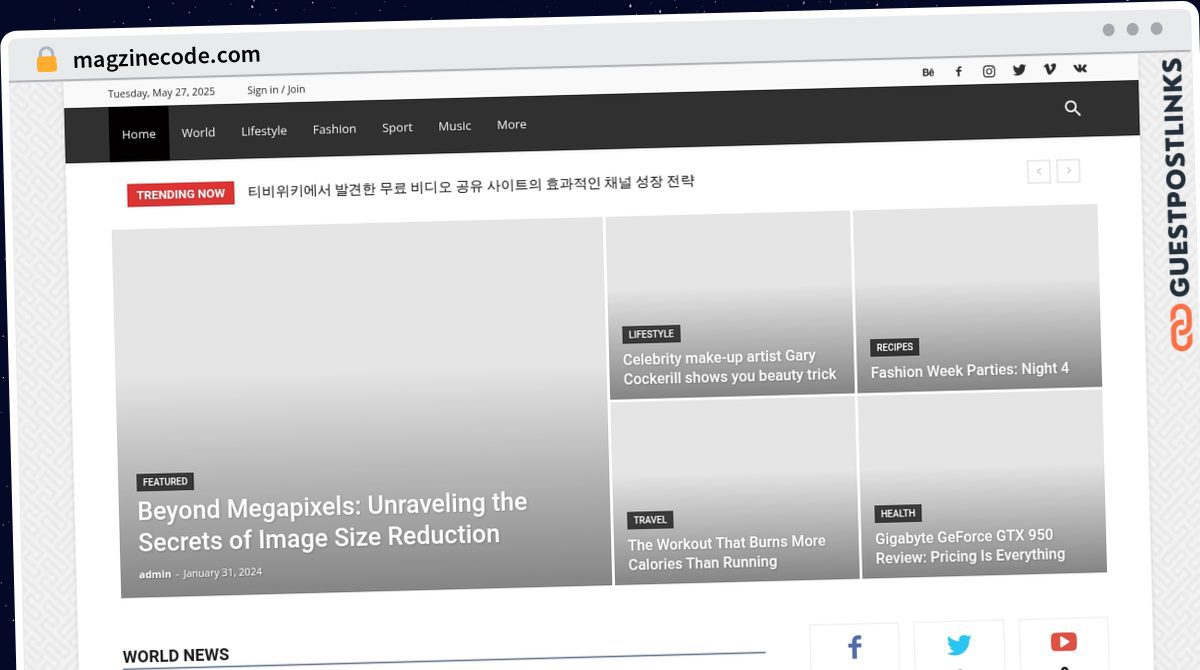Image resolution: width=1200 pixels, height=670 pixels.
Task: Open the Instagram profile icon
Action: coord(989,70)
